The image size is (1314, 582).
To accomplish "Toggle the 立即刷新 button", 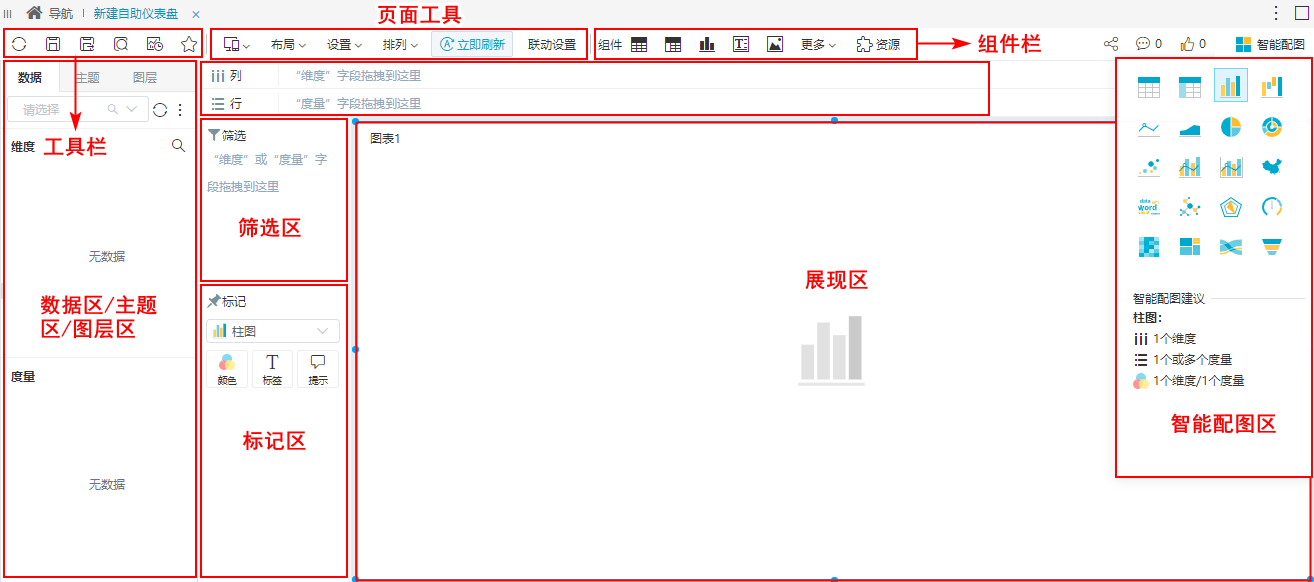I will click(x=472, y=45).
